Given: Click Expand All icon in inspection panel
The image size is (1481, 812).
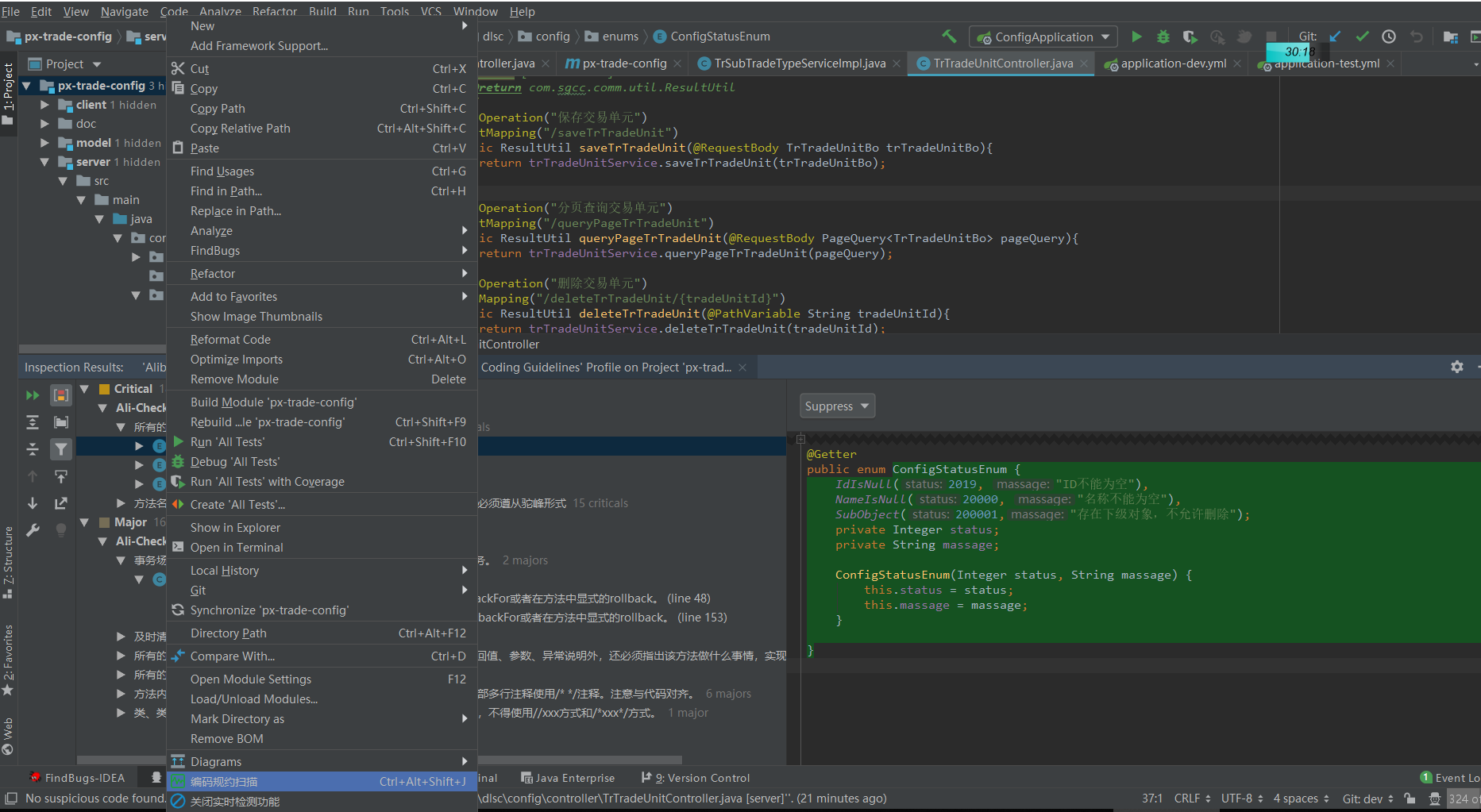Looking at the screenshot, I should click(33, 422).
